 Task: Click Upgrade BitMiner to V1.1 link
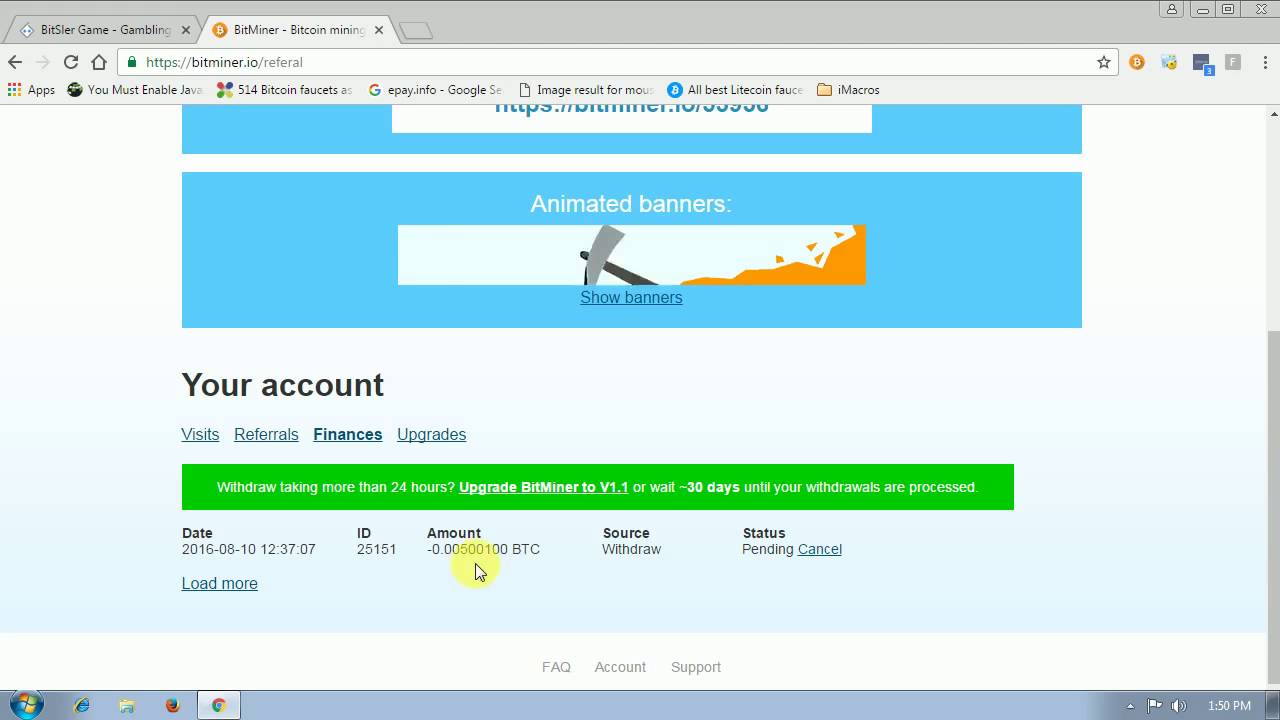pyautogui.click(x=543, y=487)
